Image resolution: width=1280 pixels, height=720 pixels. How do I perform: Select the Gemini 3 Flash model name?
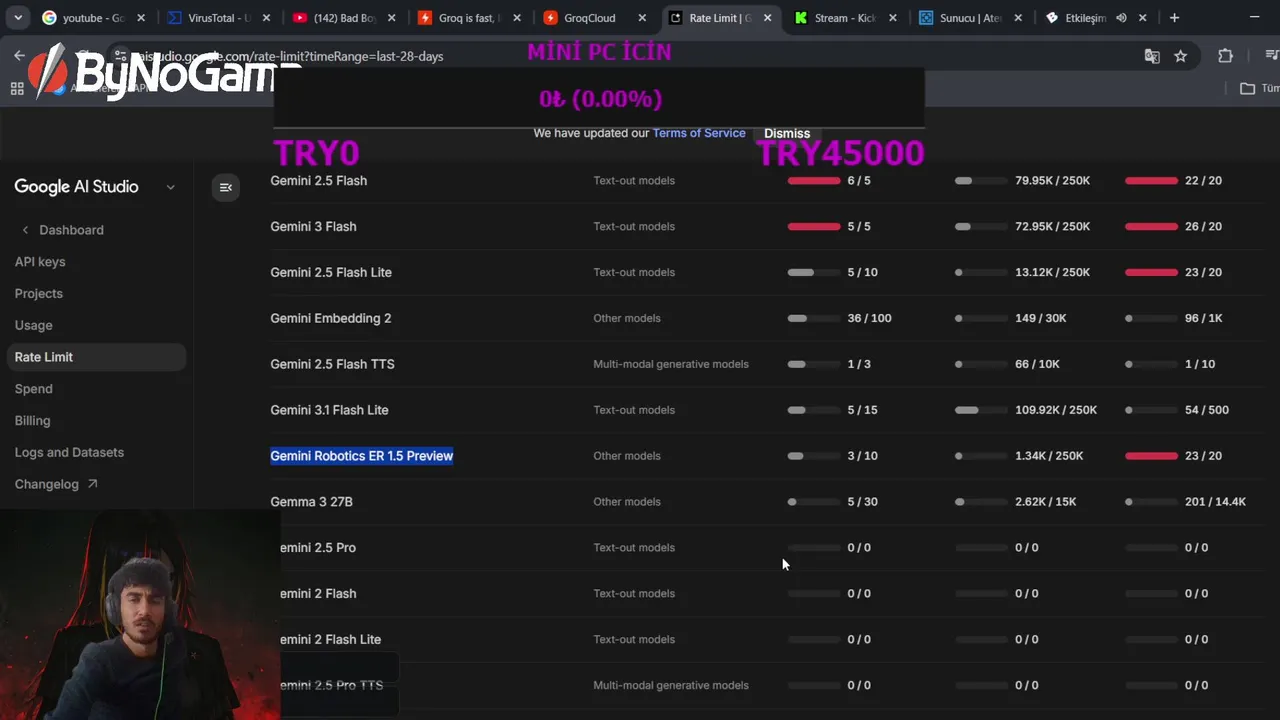tap(313, 227)
